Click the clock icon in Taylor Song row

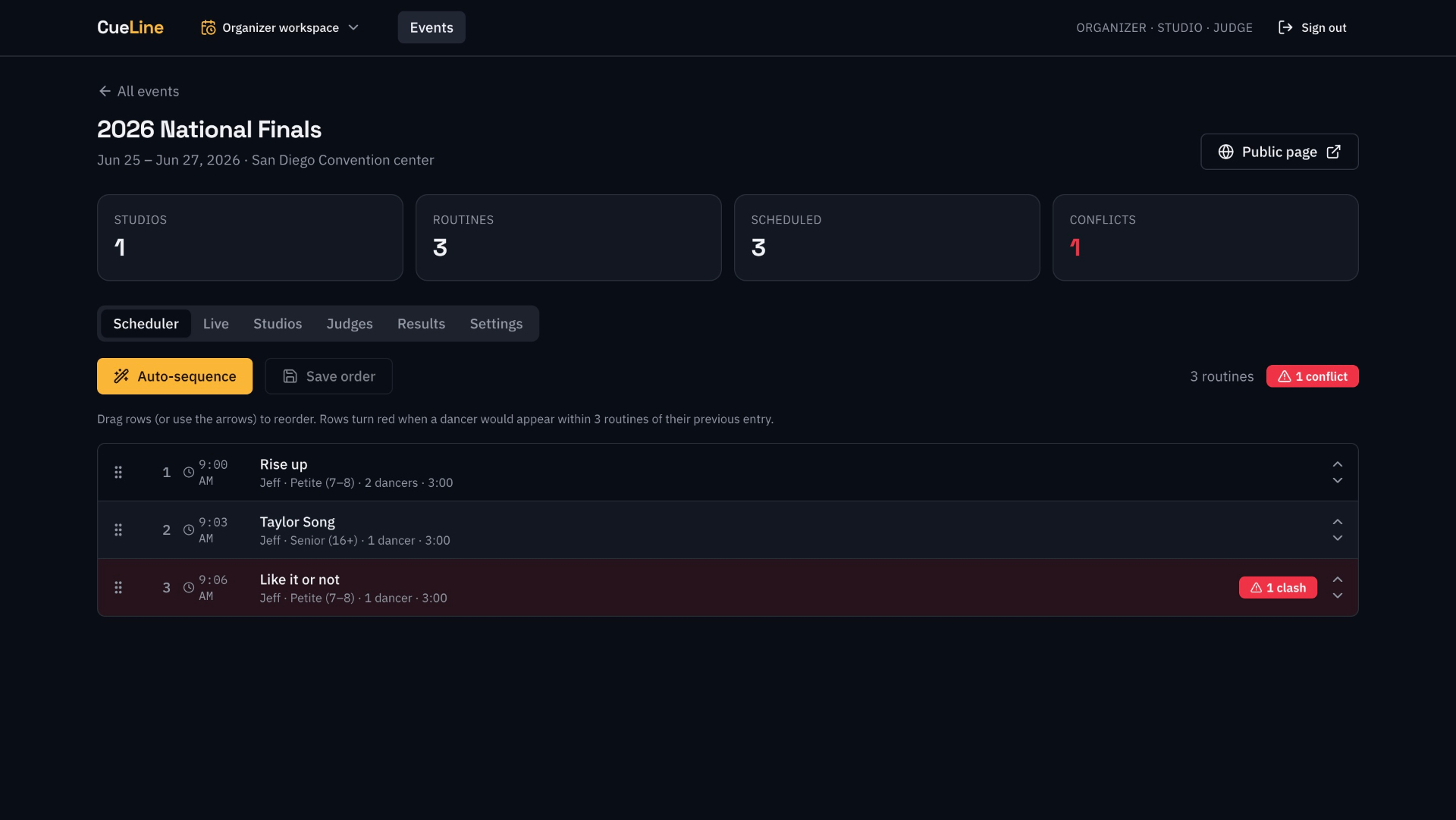pyautogui.click(x=189, y=530)
